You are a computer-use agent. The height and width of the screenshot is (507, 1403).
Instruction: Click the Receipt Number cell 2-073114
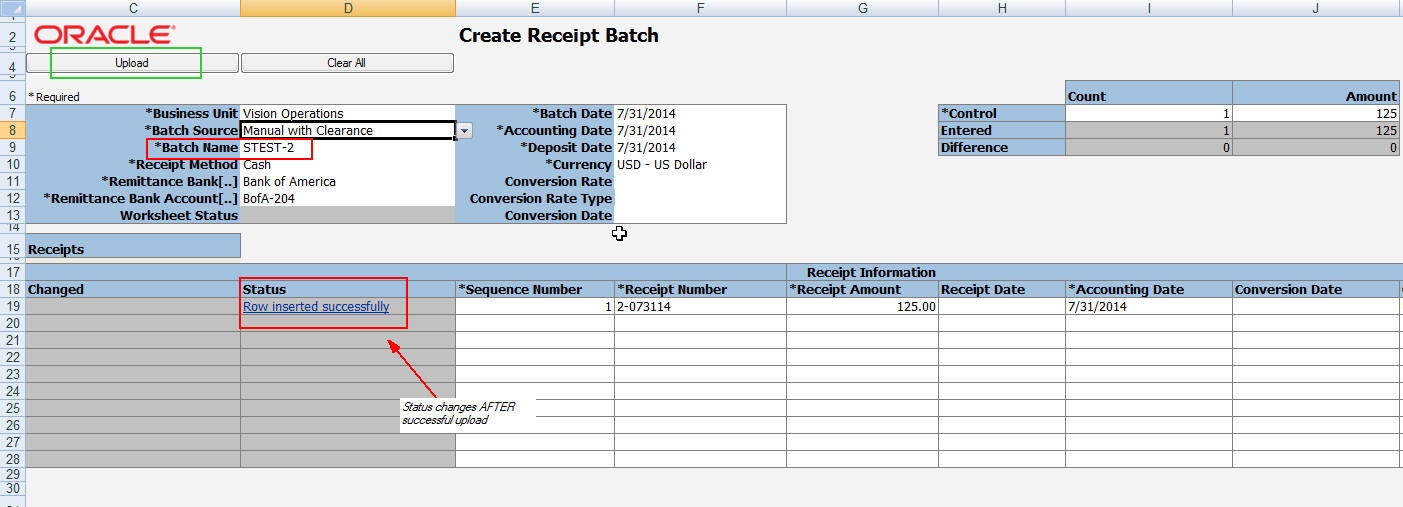tap(699, 307)
